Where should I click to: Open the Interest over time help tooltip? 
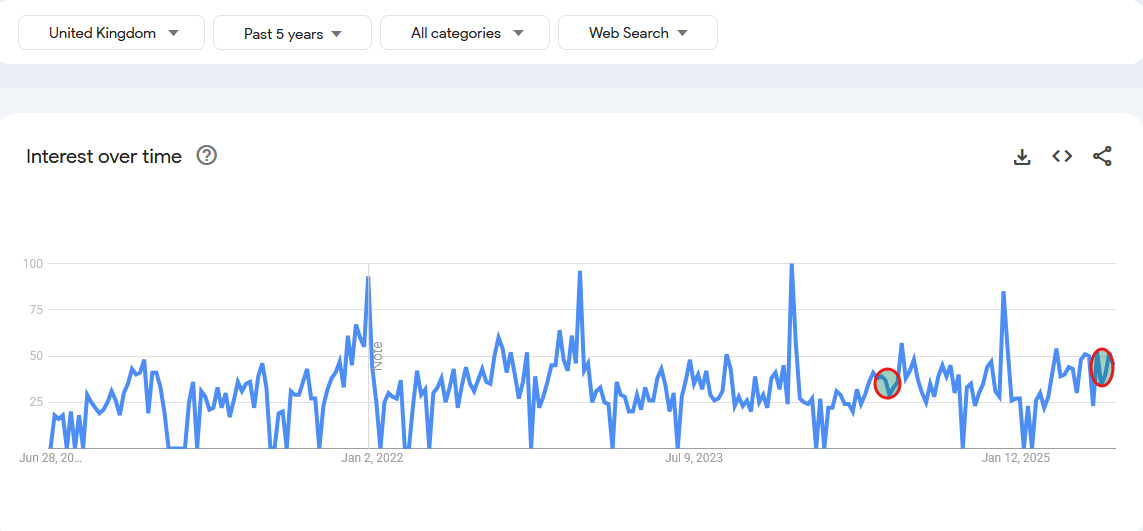click(207, 155)
